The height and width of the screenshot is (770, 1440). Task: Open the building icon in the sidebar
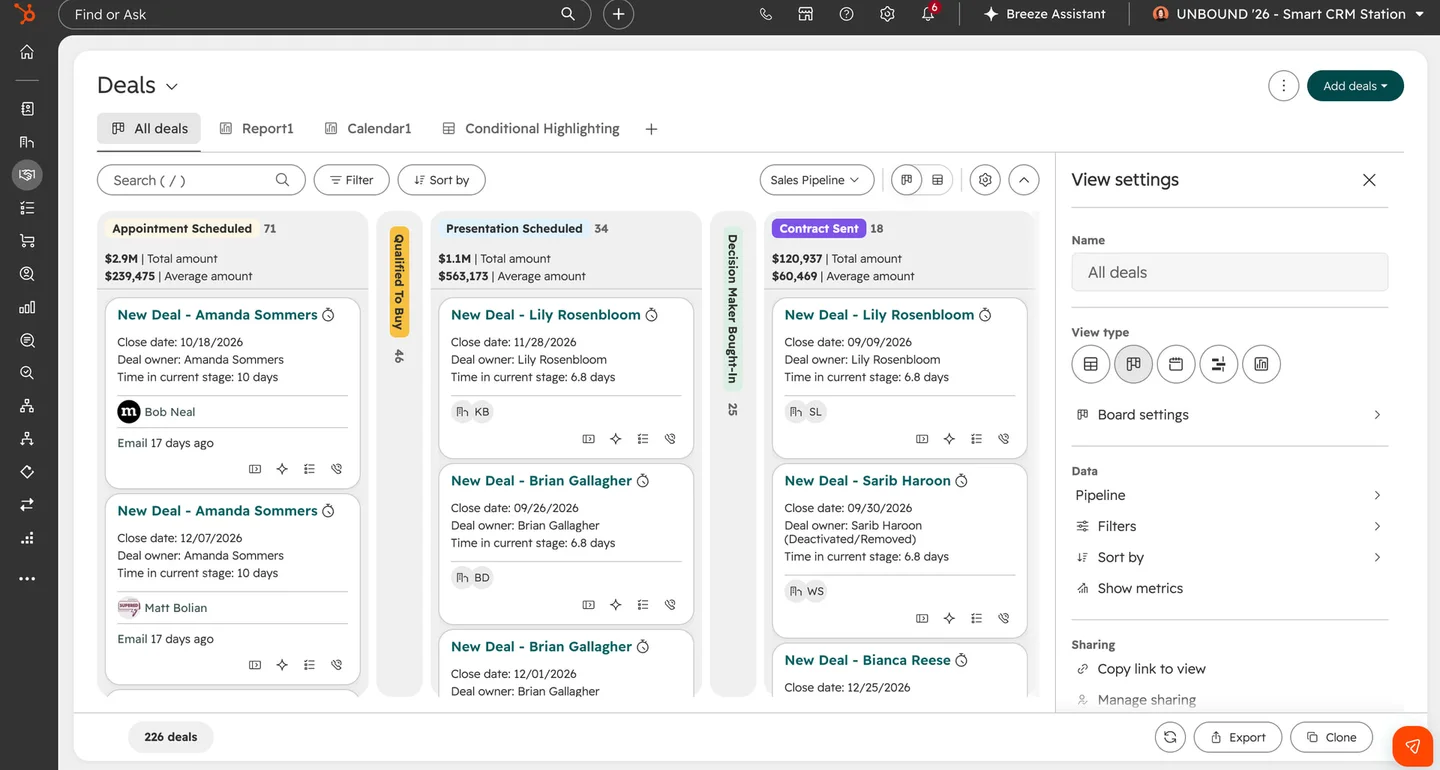(x=27, y=142)
